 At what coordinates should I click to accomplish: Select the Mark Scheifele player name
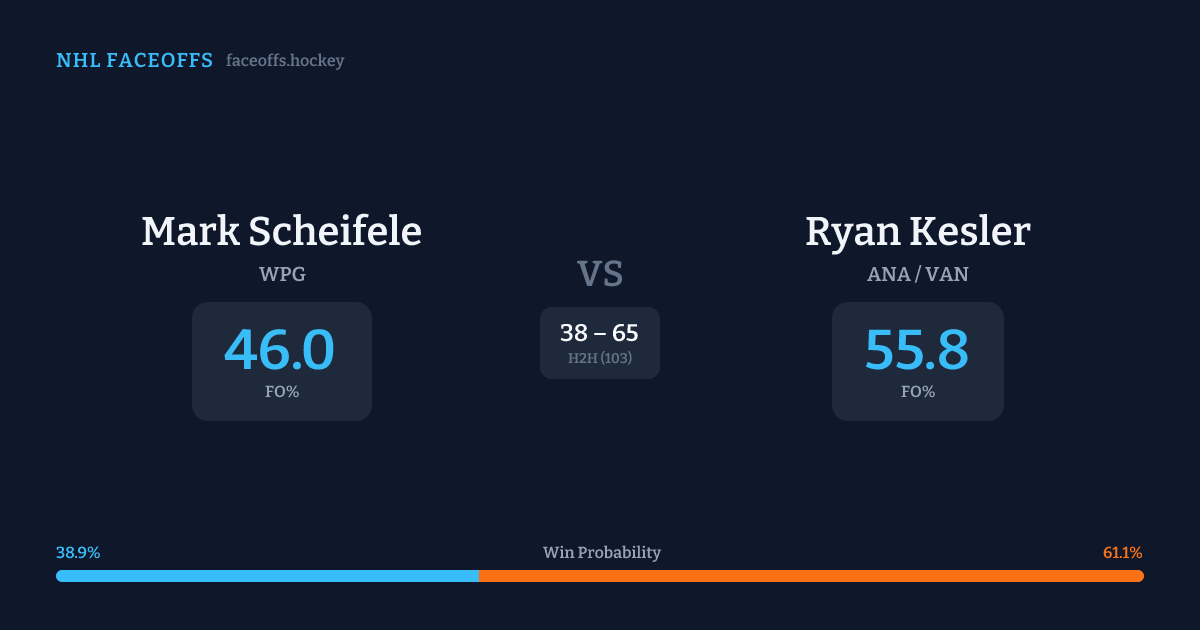pyautogui.click(x=281, y=231)
